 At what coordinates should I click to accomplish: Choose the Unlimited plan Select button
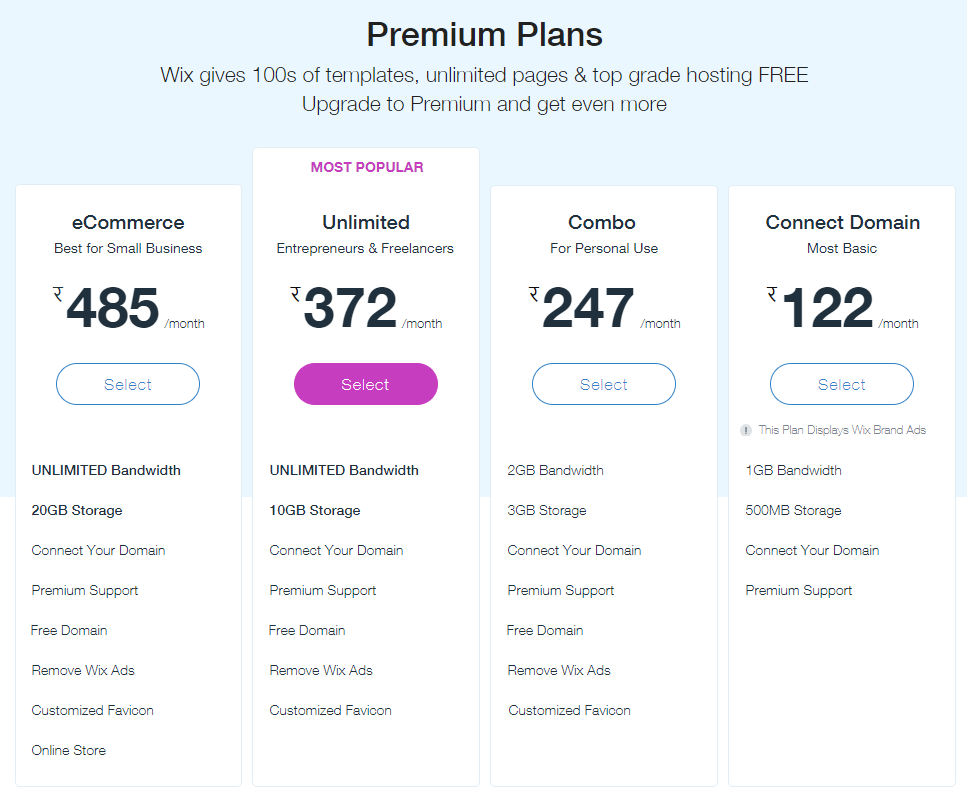[x=366, y=384]
